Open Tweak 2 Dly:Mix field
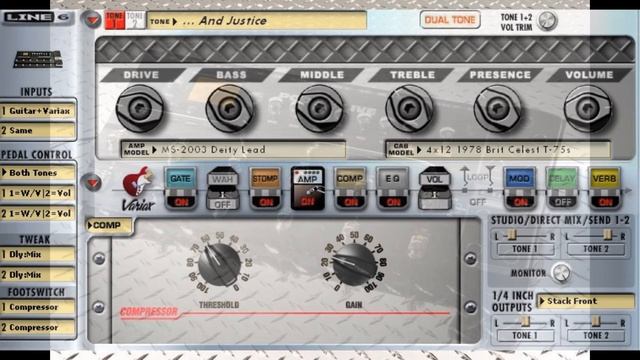This screenshot has height=360, width=640. 38,275
